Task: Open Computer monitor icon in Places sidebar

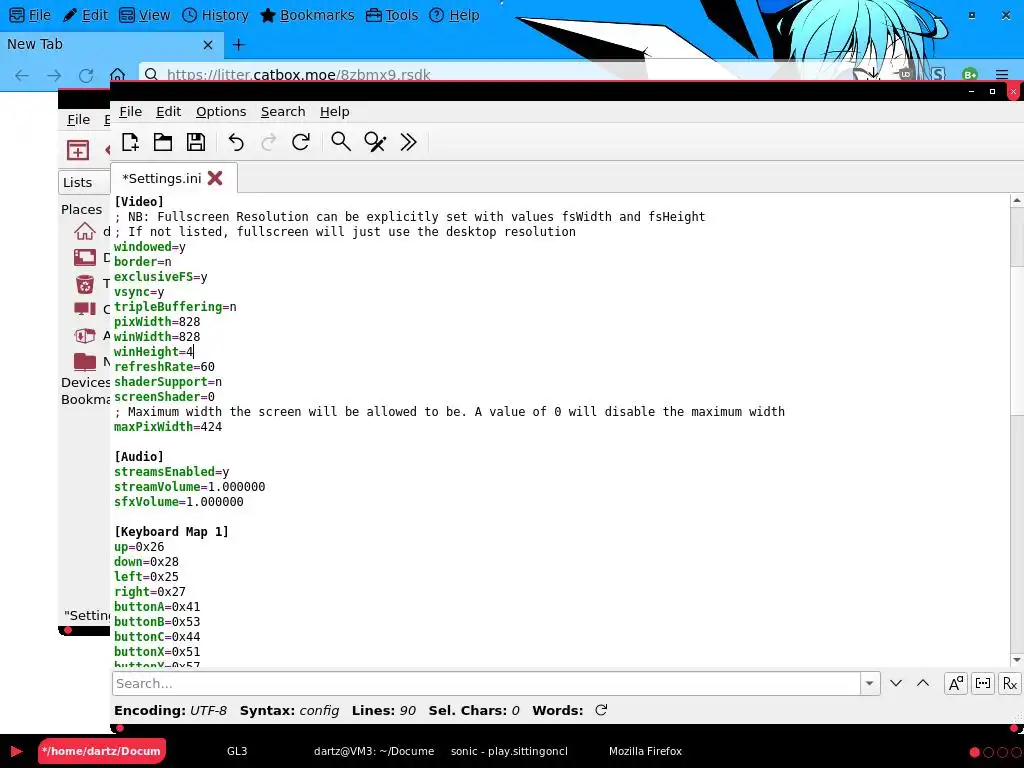Action: click(84, 310)
